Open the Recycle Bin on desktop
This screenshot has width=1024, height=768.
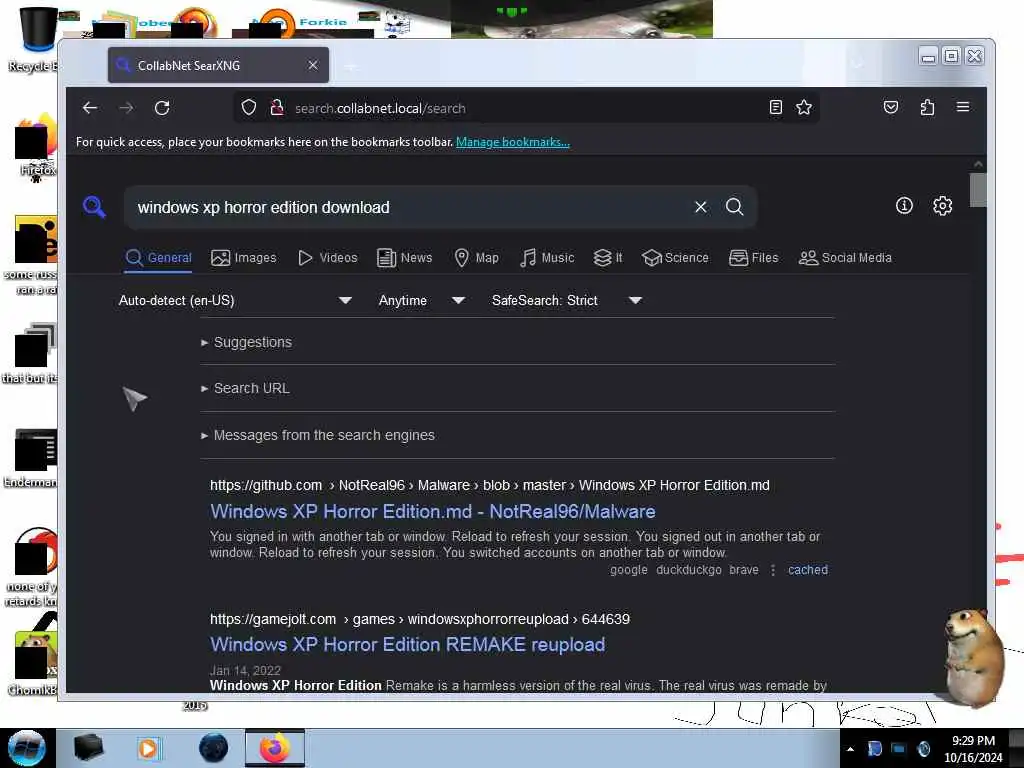[x=33, y=39]
